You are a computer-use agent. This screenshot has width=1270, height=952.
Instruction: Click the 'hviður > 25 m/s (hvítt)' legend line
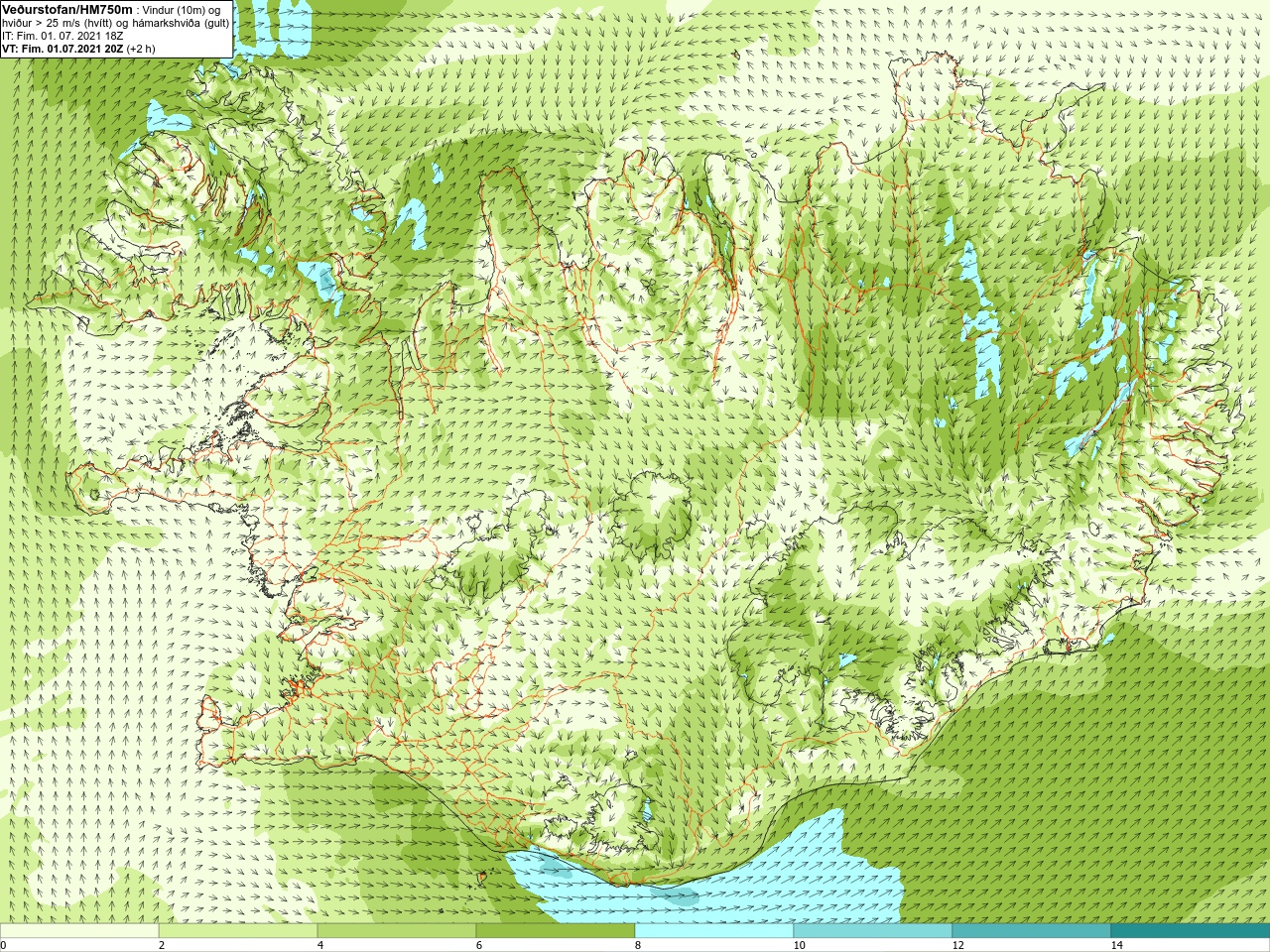click(x=56, y=23)
